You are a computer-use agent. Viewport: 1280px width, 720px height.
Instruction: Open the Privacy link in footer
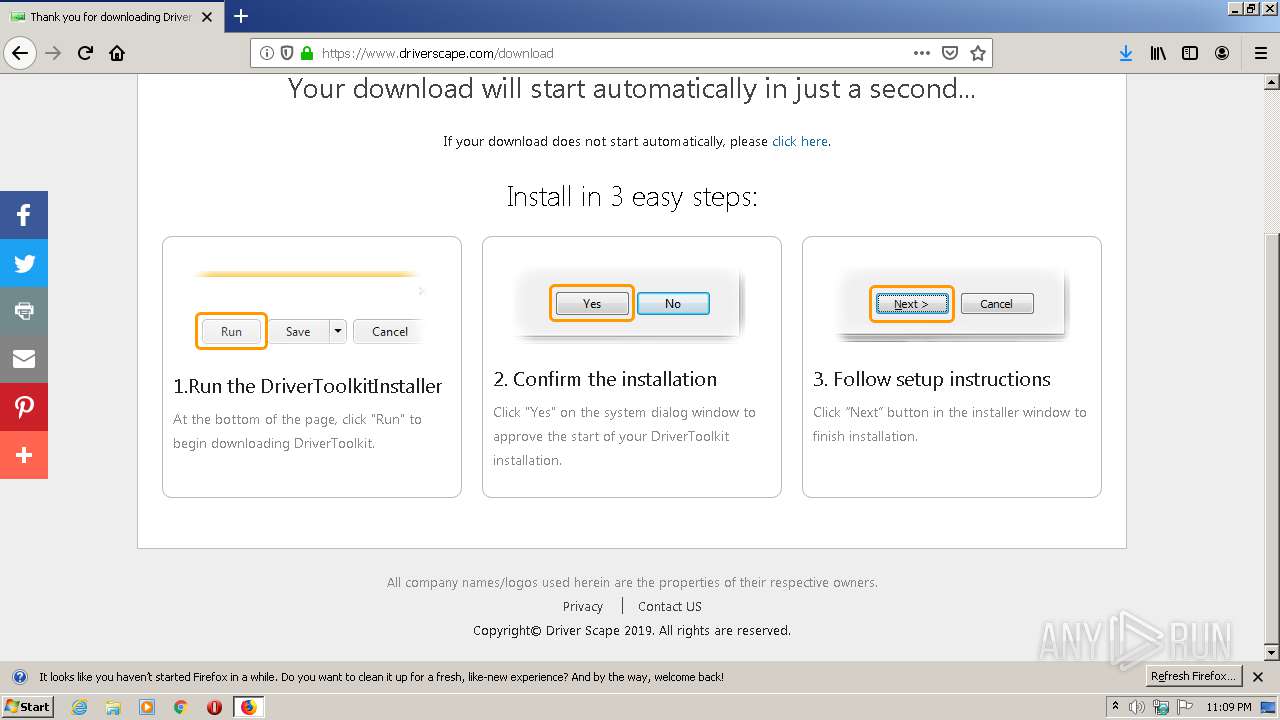tap(583, 606)
